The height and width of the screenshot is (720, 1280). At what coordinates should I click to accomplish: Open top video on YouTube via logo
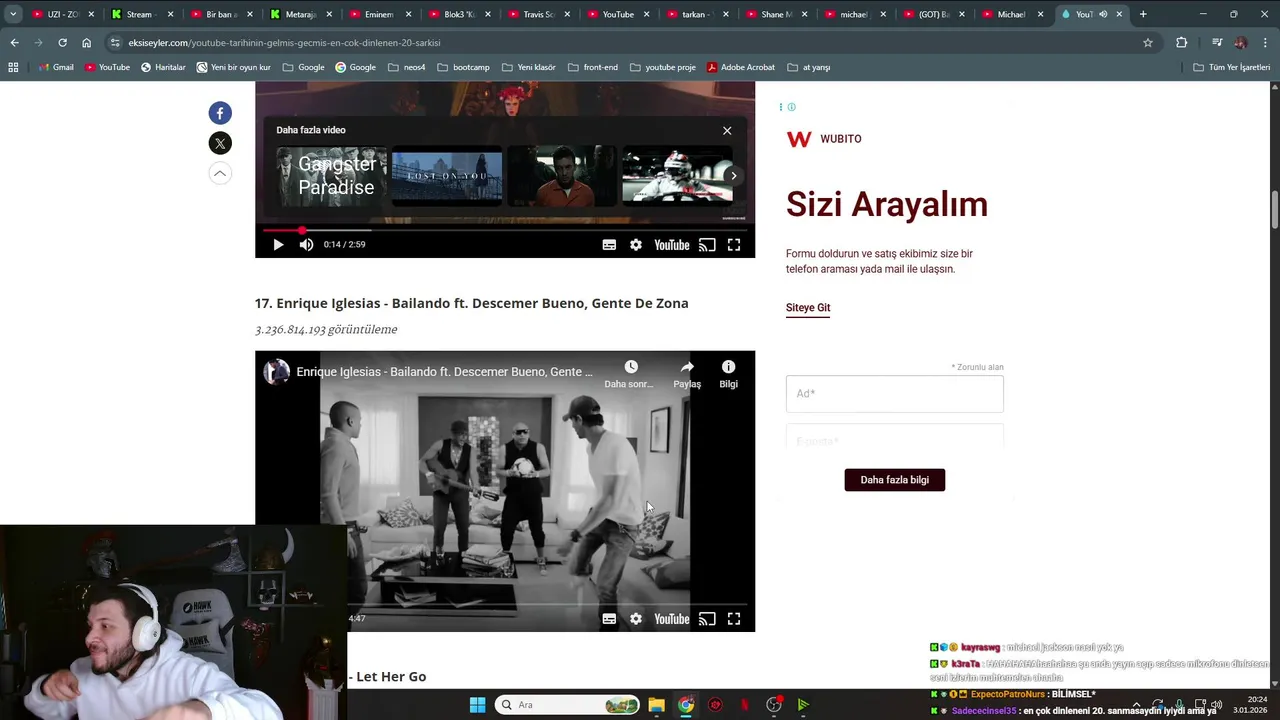point(672,245)
